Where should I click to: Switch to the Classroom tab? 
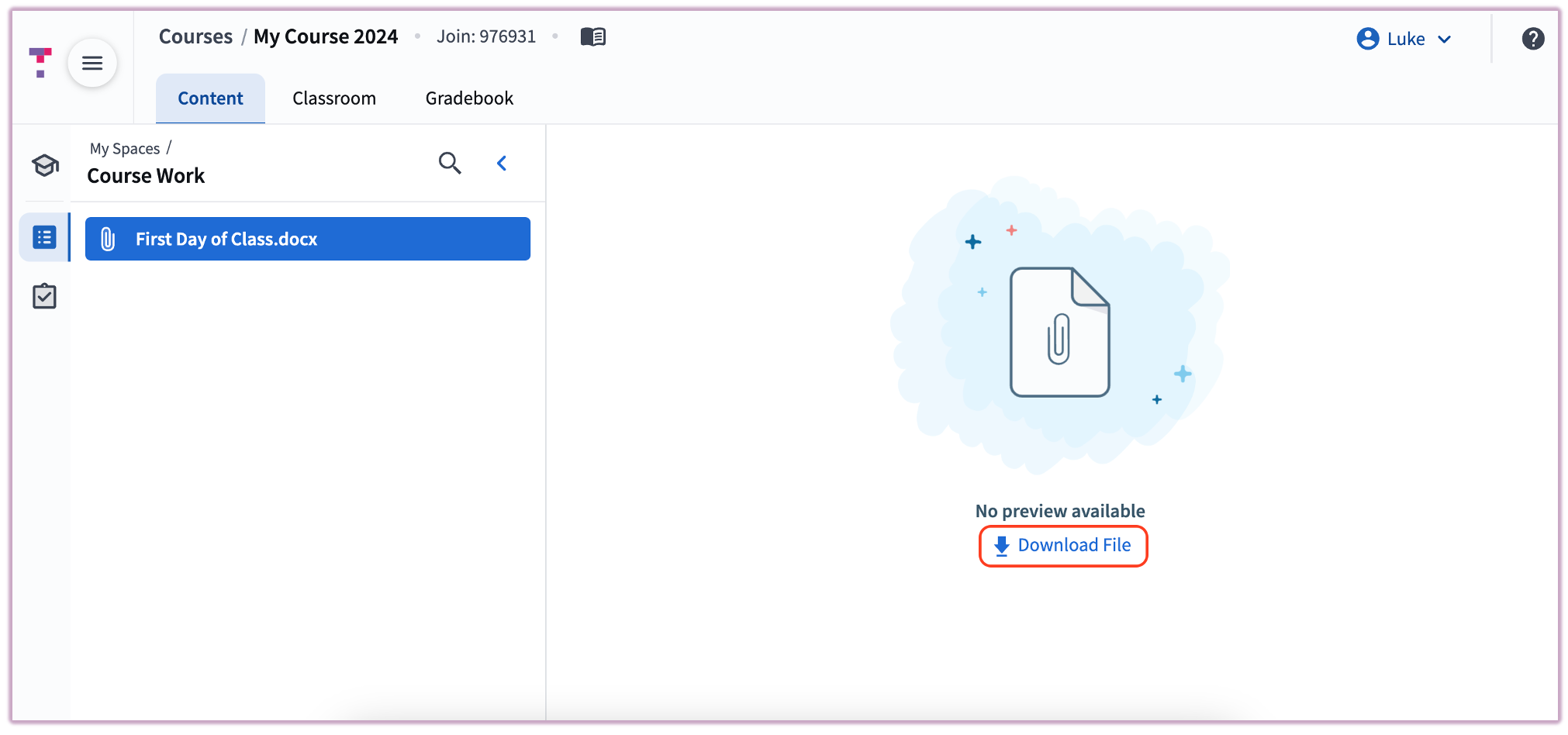334,98
